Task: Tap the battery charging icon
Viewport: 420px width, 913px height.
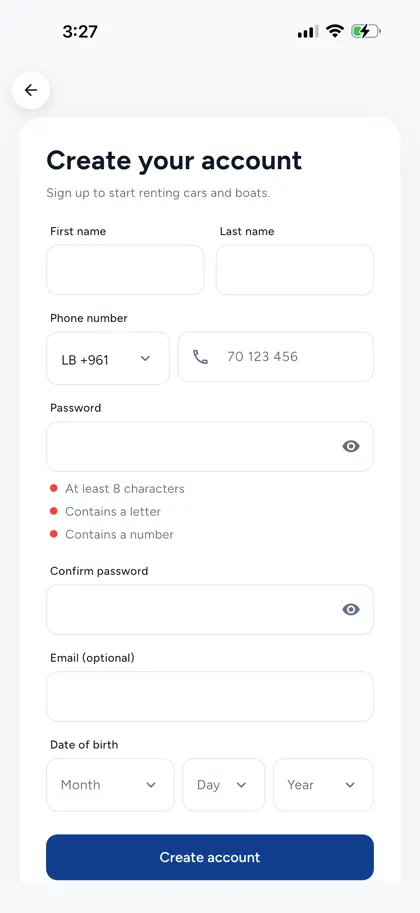Action: coord(365,31)
